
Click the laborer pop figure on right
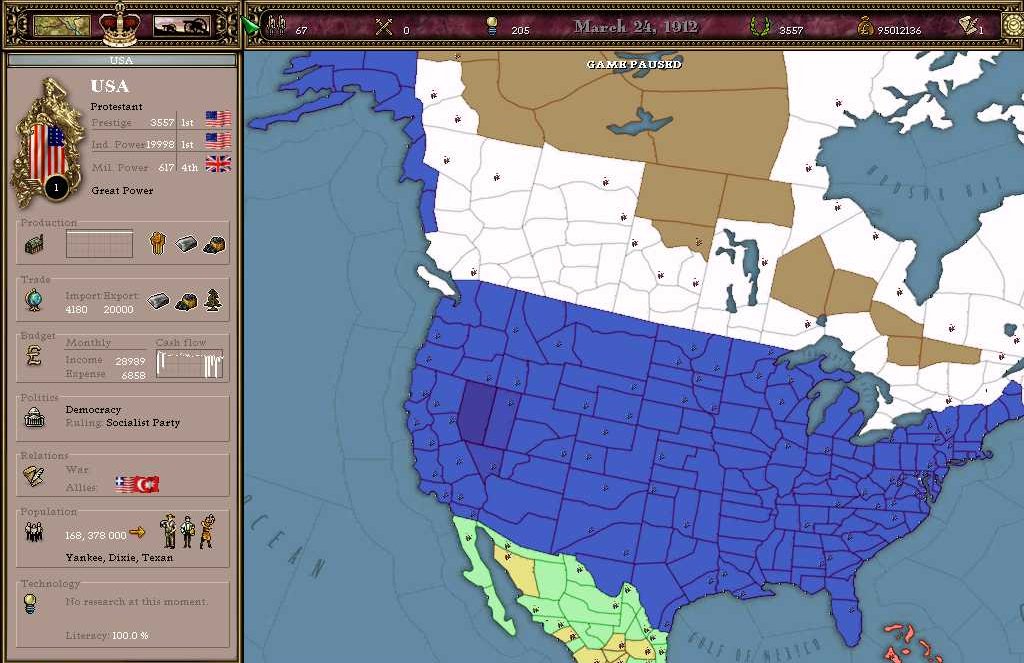point(208,531)
